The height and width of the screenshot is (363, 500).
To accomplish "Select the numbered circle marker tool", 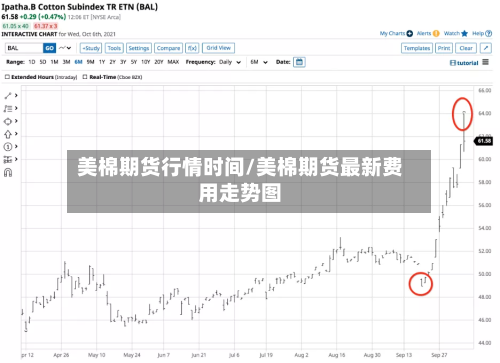I will pos(8,147).
